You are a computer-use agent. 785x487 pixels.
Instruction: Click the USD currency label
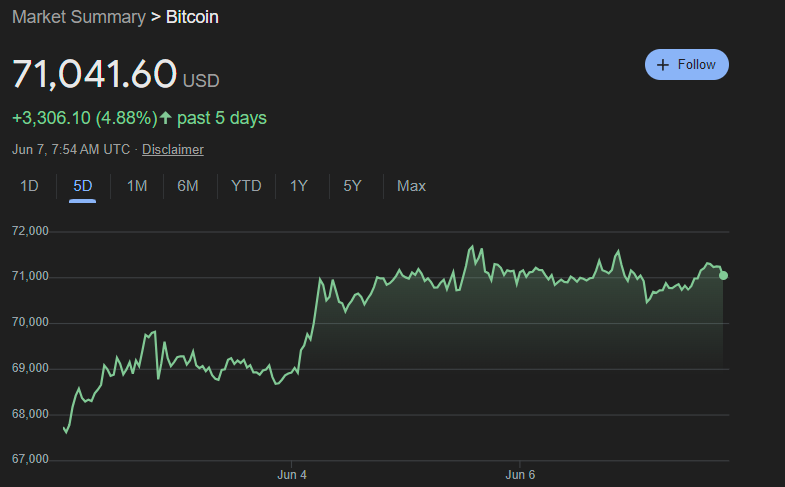[x=201, y=81]
